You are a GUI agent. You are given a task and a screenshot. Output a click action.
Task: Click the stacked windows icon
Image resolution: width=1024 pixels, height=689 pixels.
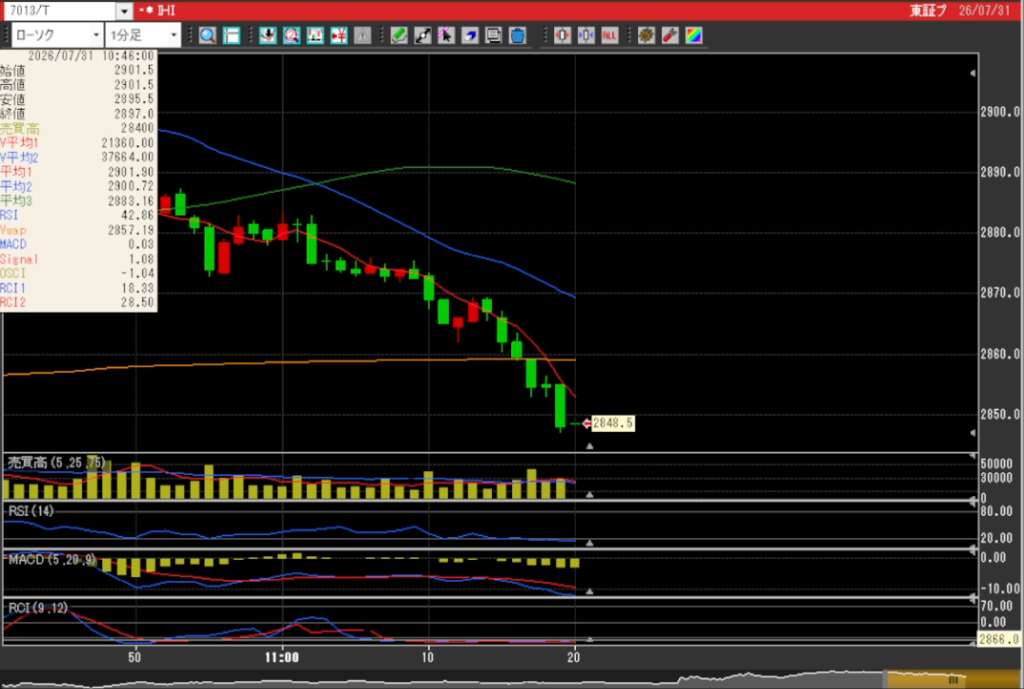coord(493,35)
